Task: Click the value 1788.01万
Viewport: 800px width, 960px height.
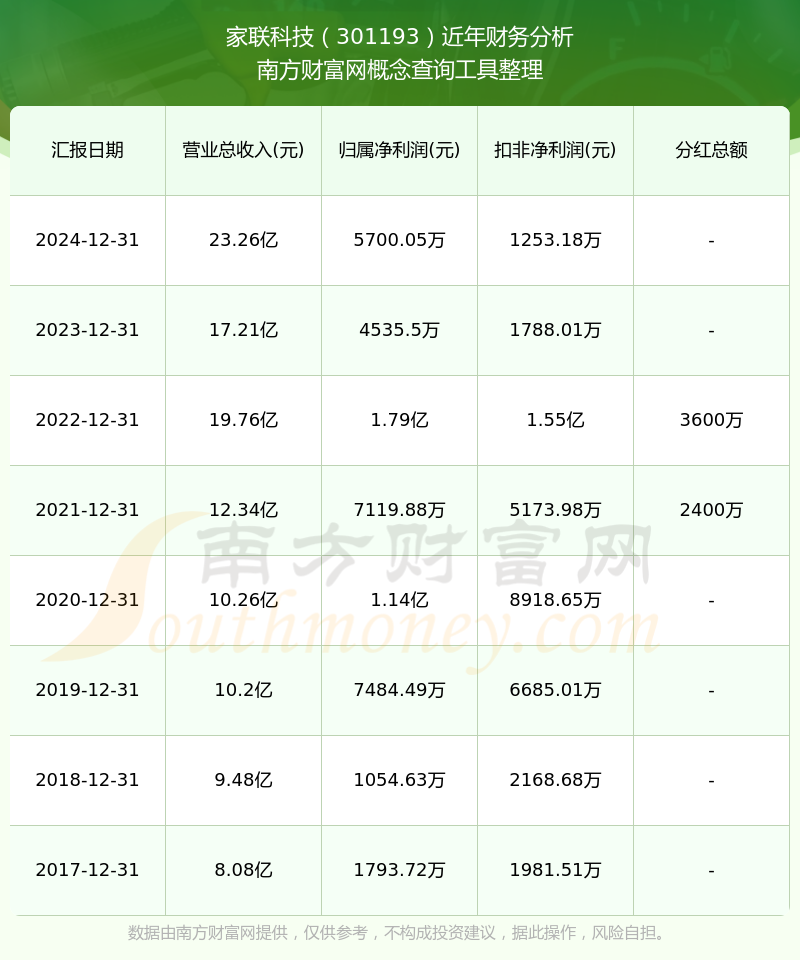Action: [555, 330]
